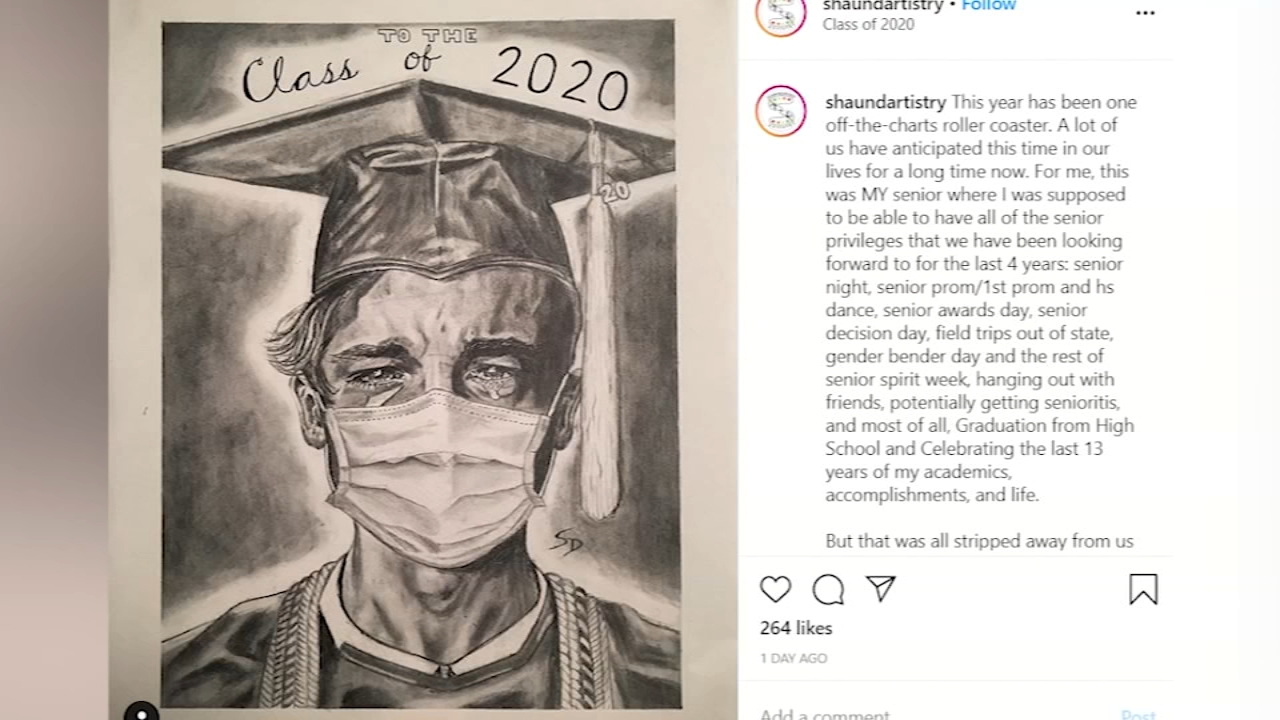1280x720 pixels.
Task: Click circular icon at drawing's bottom-left corner
Action: 142,712
